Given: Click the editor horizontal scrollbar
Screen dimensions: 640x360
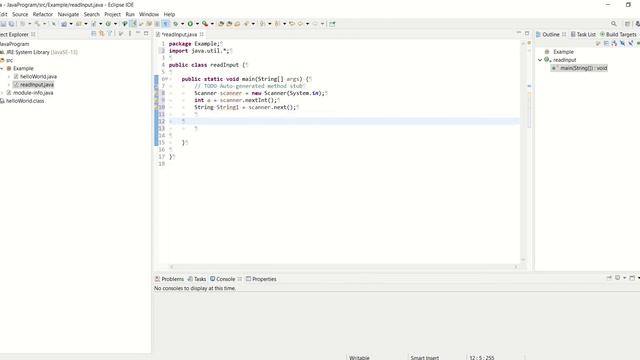Looking at the screenshot, I should tap(344, 267).
